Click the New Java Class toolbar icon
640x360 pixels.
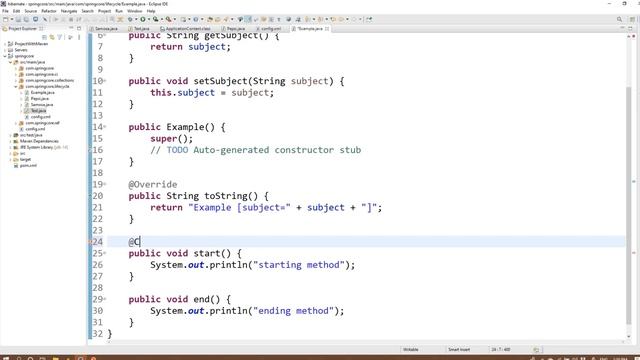(196, 19)
